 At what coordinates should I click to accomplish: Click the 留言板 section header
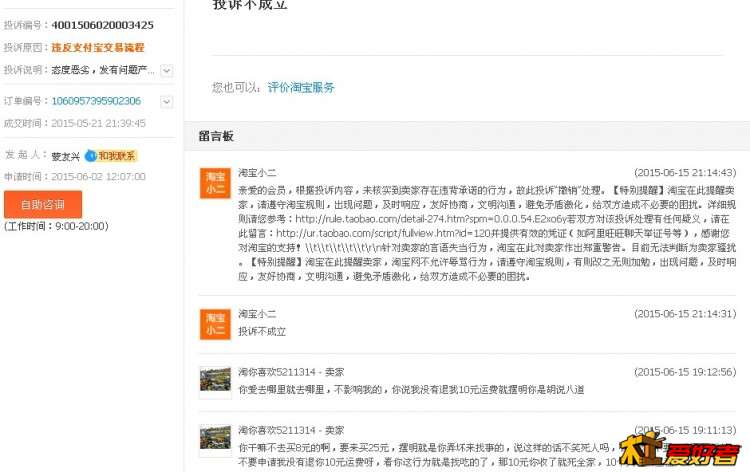(216, 136)
